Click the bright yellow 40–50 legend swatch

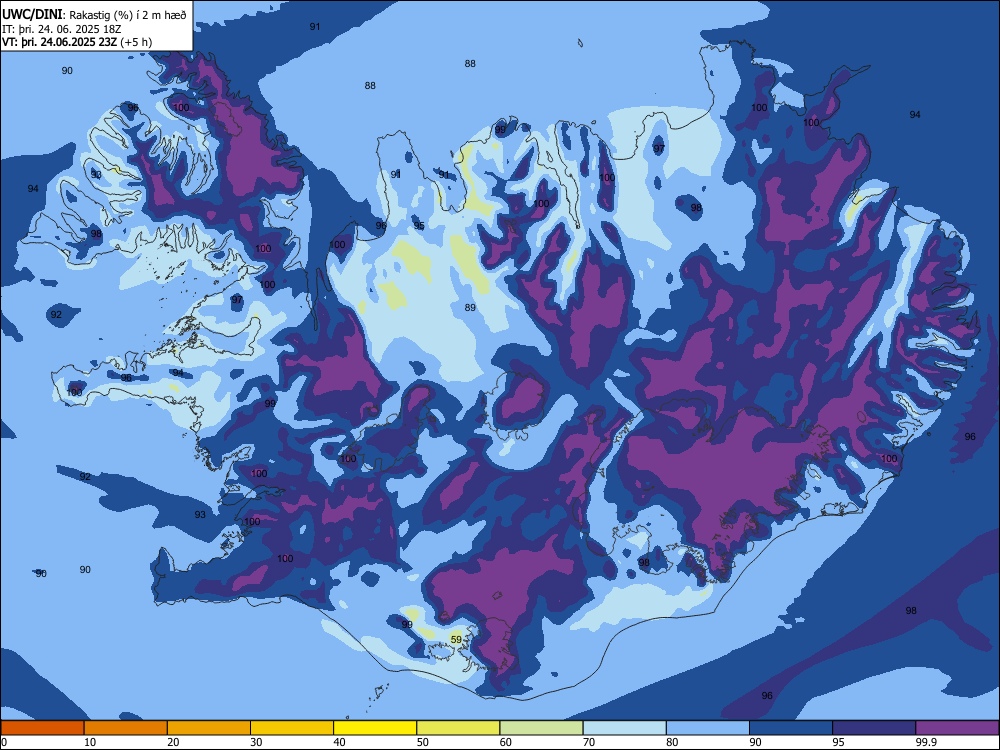(375, 728)
